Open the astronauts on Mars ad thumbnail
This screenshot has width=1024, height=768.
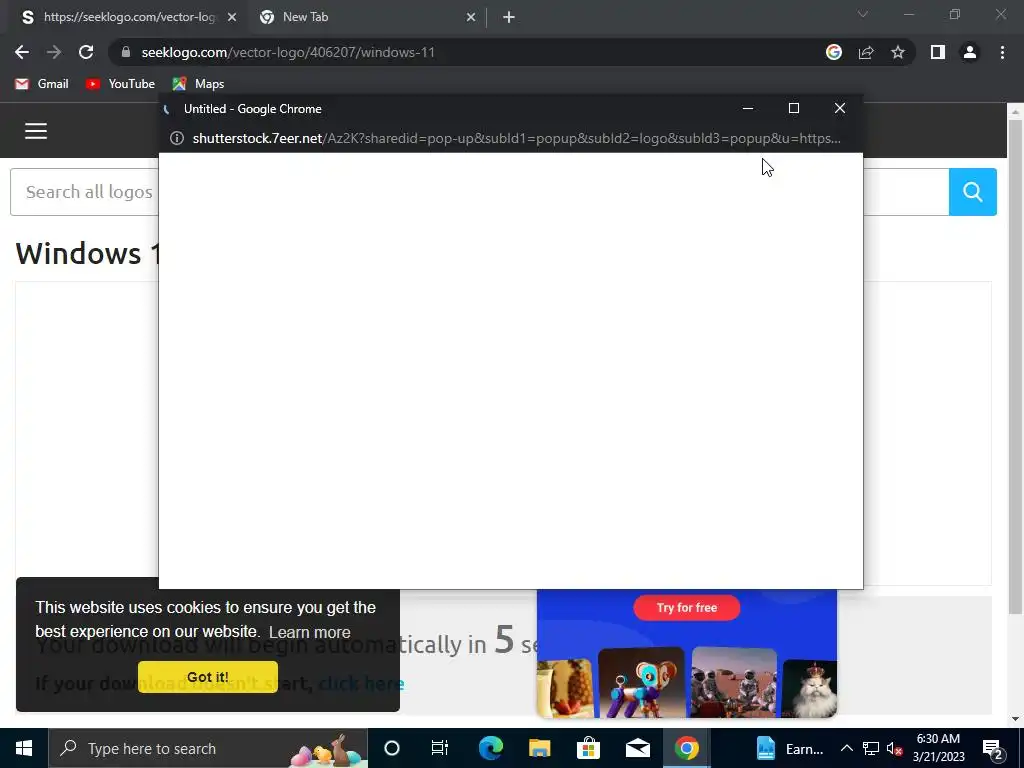734,682
